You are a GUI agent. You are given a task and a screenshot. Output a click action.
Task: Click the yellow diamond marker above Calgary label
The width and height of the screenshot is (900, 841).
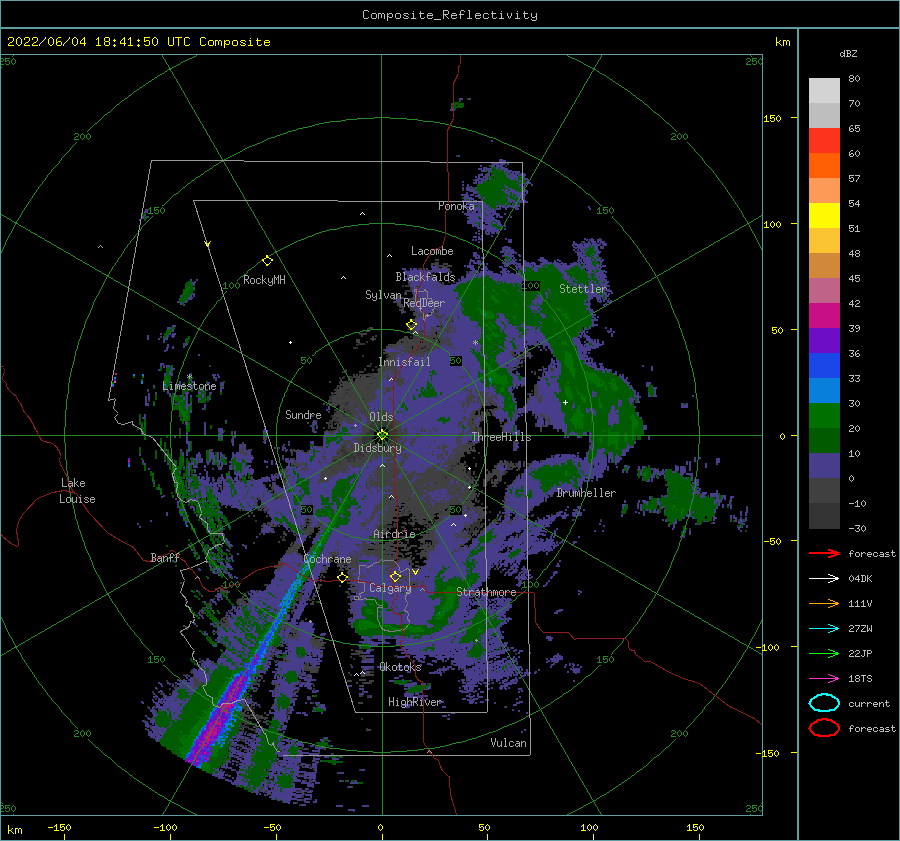click(395, 576)
